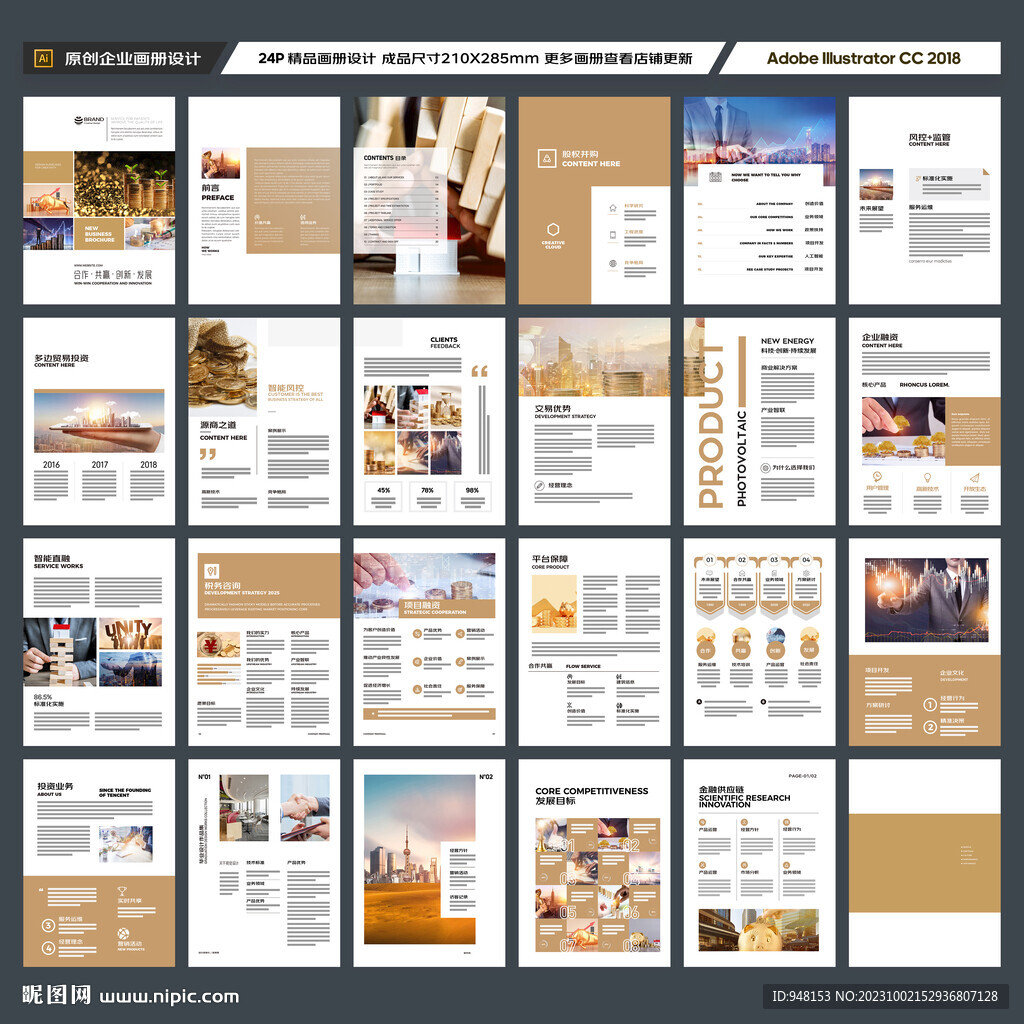Click the orange Ai logo icon
Viewport: 1024px width, 1024px height.
(x=44, y=58)
